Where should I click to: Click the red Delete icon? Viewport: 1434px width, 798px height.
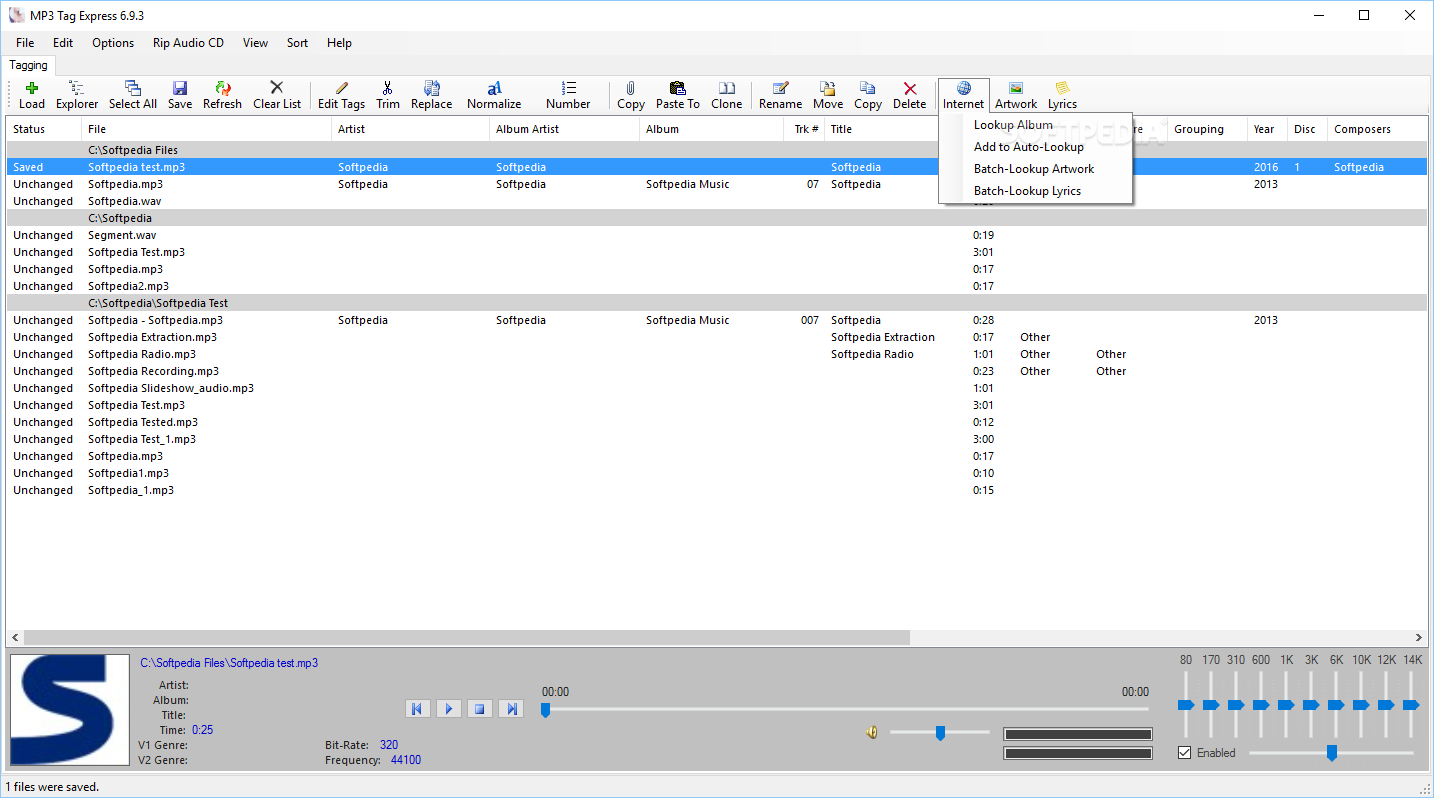pos(910,95)
